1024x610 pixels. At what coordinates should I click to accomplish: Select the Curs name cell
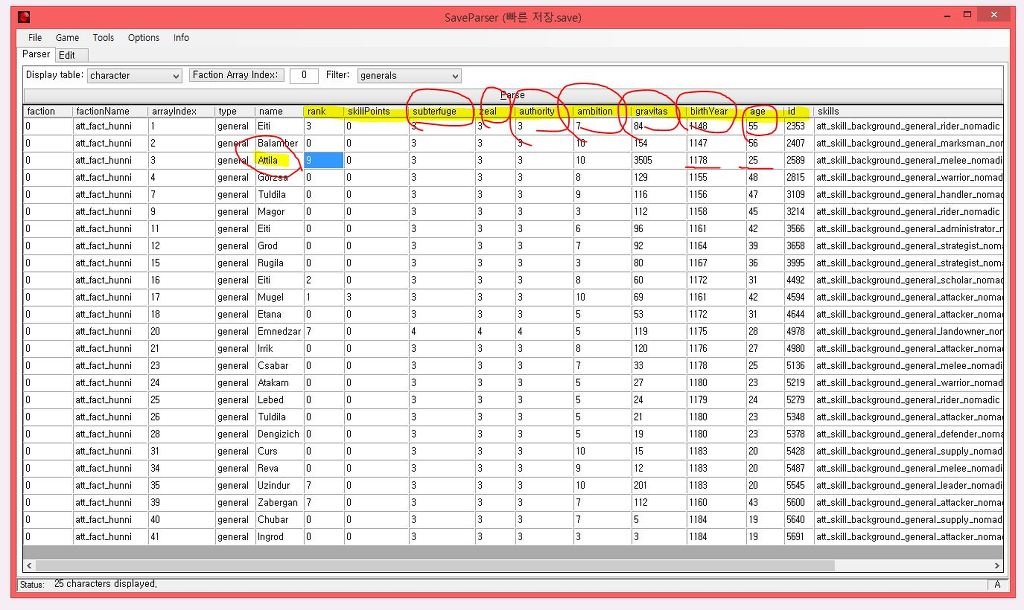[279, 451]
